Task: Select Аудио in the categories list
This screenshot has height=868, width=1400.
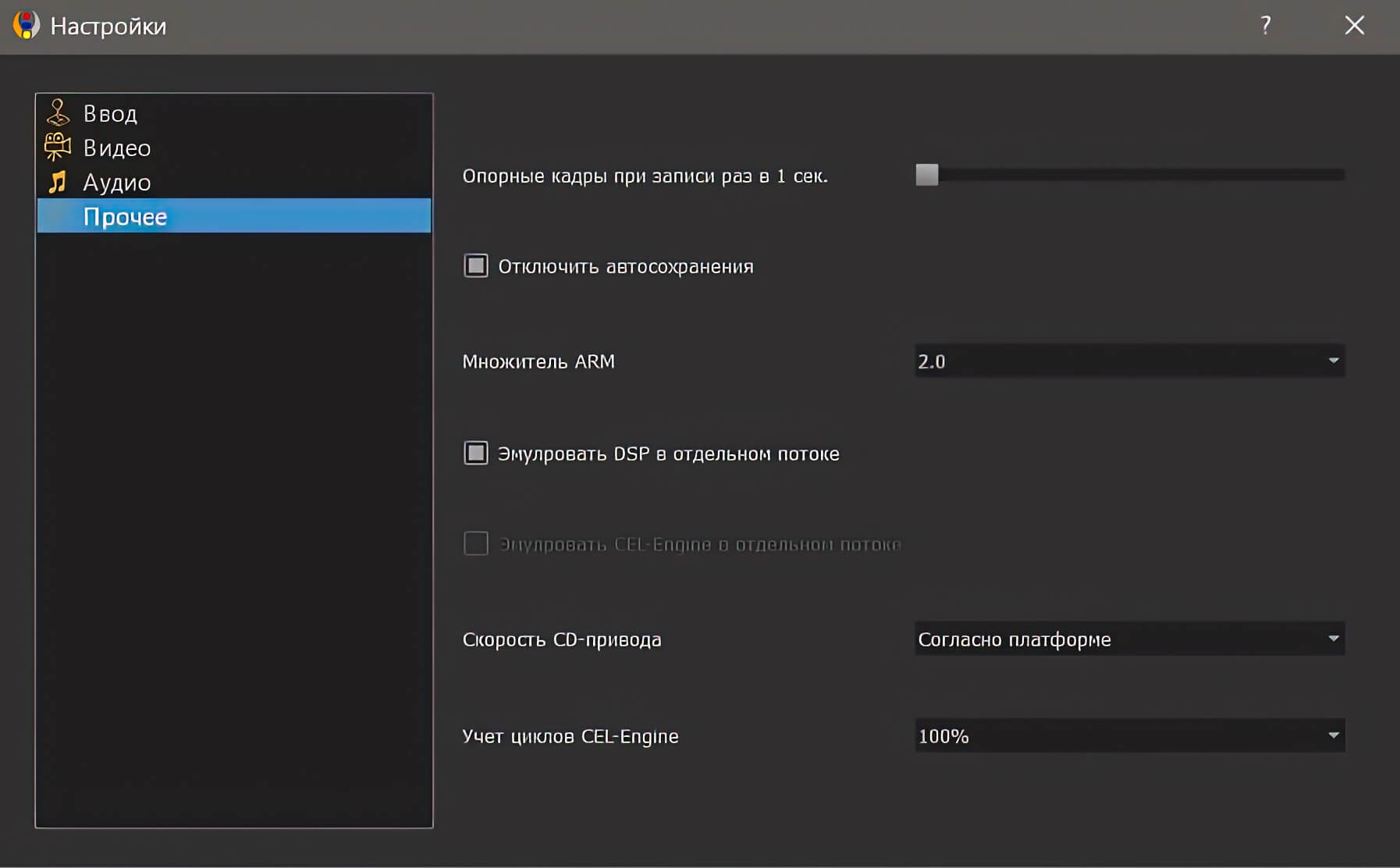Action: (115, 181)
